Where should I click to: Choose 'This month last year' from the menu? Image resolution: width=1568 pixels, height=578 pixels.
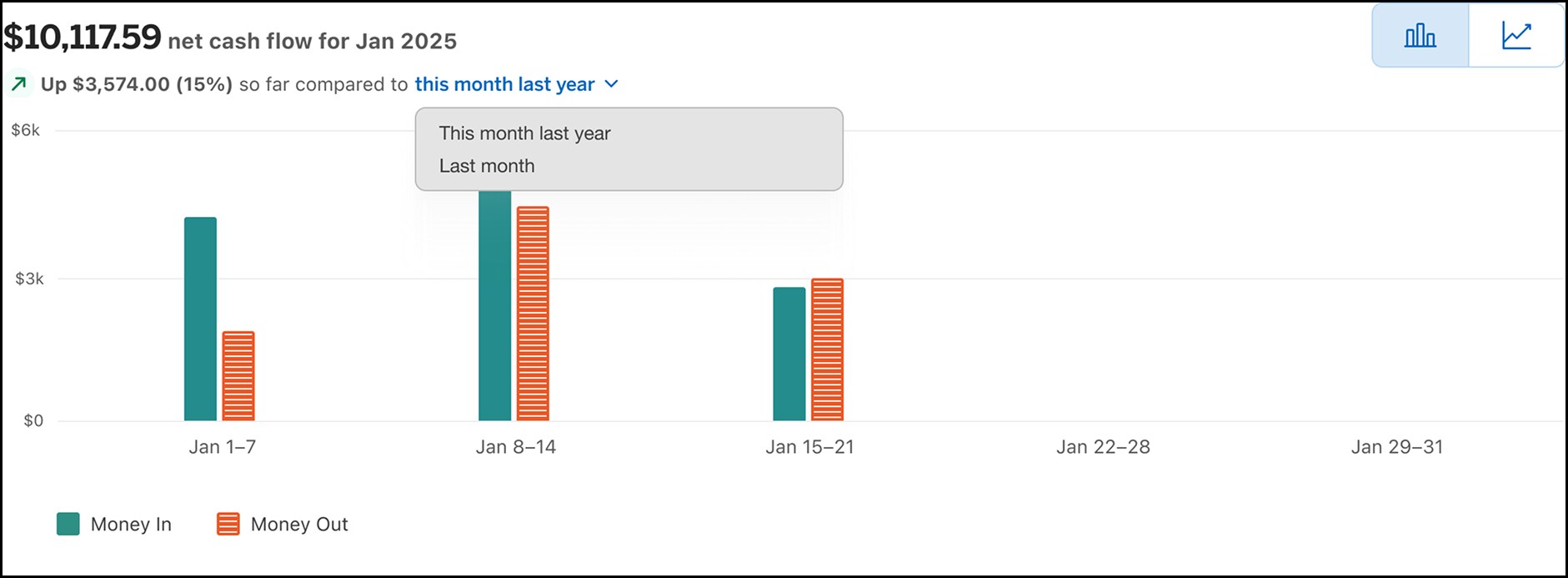(x=525, y=133)
